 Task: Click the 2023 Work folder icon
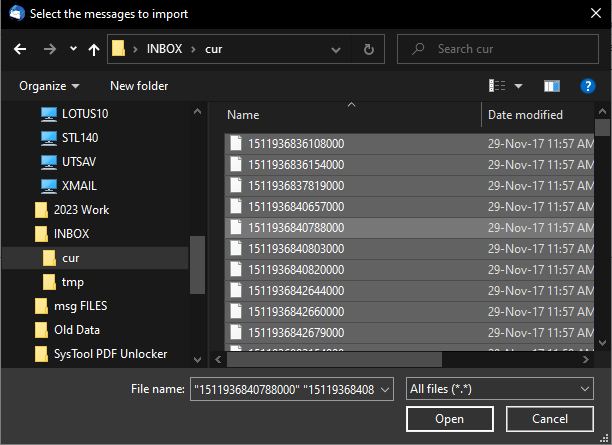(x=41, y=210)
